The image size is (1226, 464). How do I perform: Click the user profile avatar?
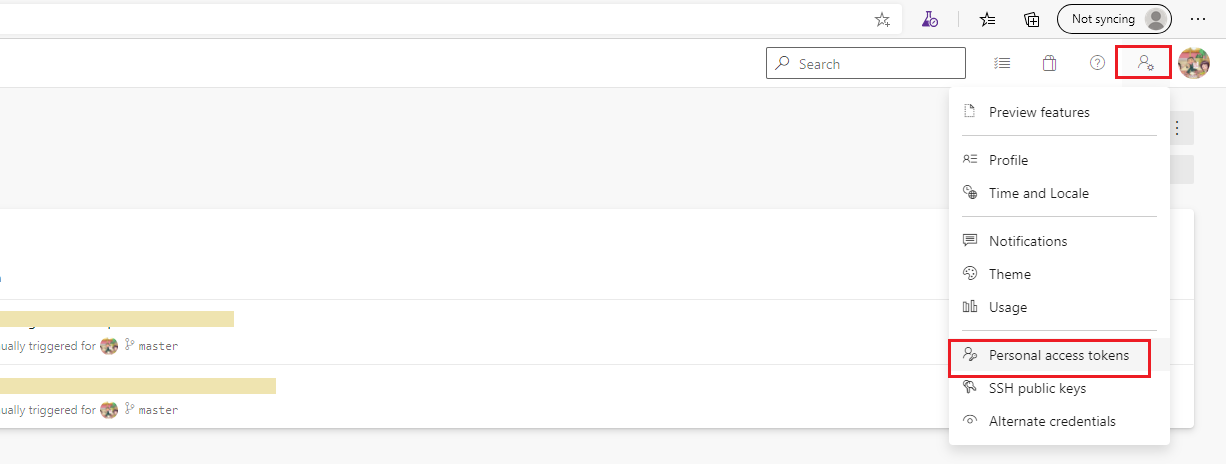[1194, 63]
